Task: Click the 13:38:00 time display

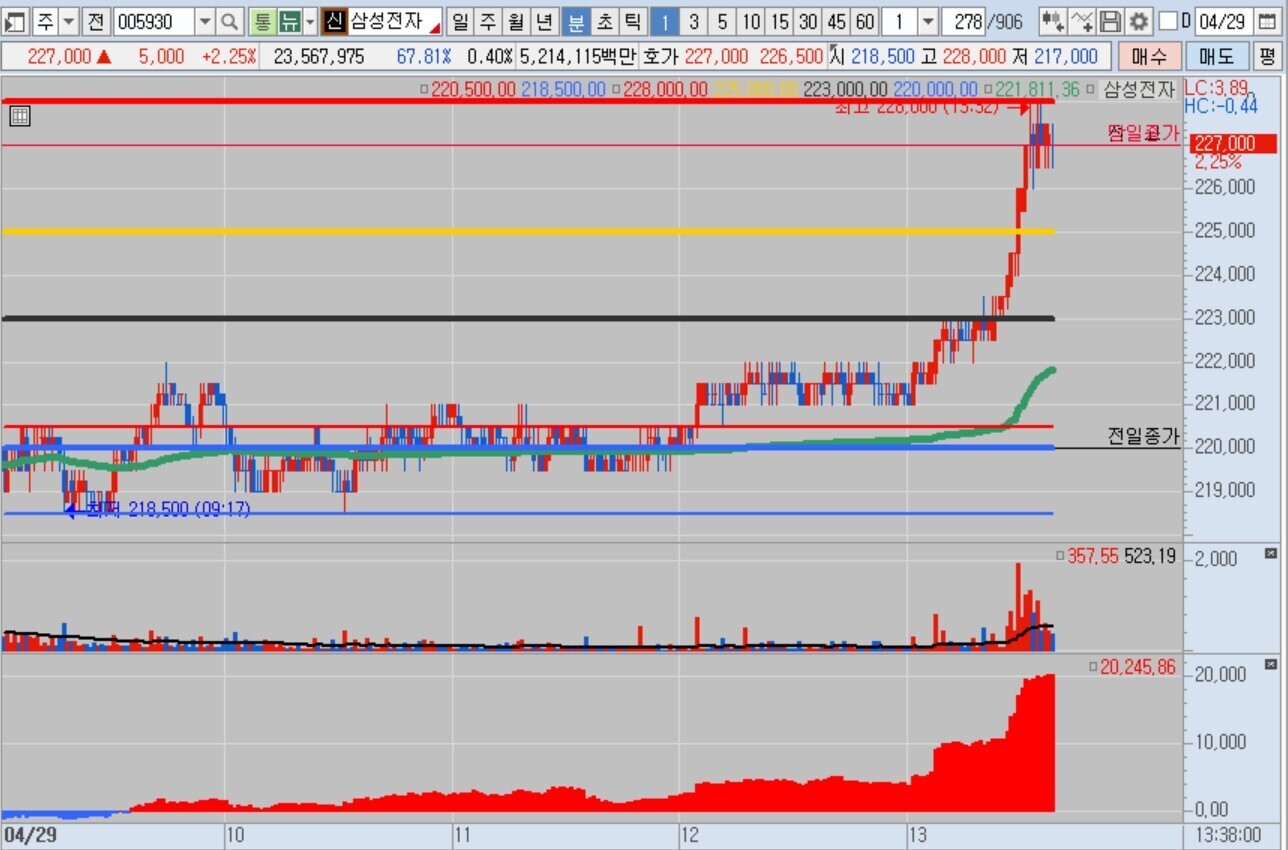Action: click(1226, 833)
